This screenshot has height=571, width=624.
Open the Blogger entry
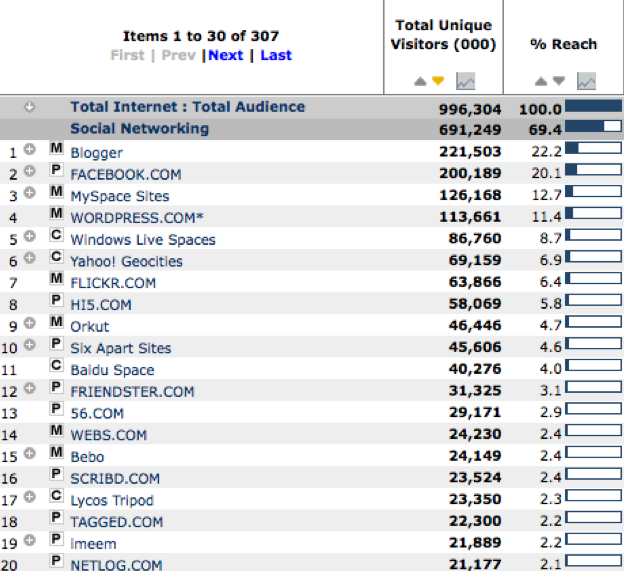pos(97,153)
